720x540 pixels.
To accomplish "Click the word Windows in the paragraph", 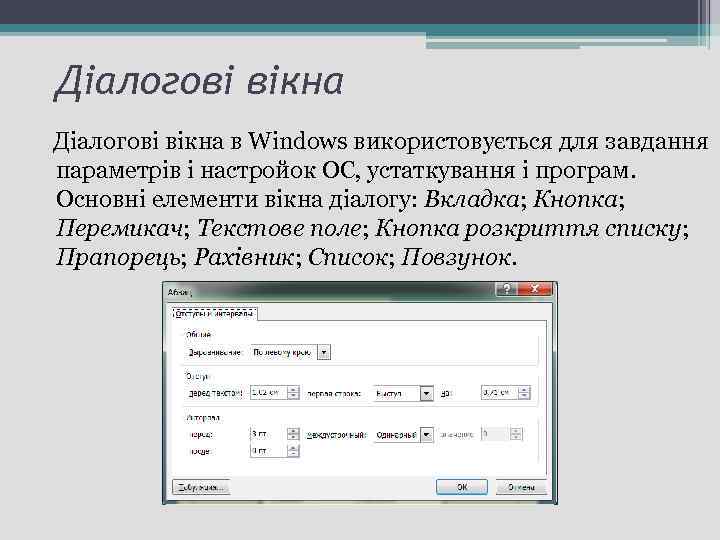I will point(298,141).
